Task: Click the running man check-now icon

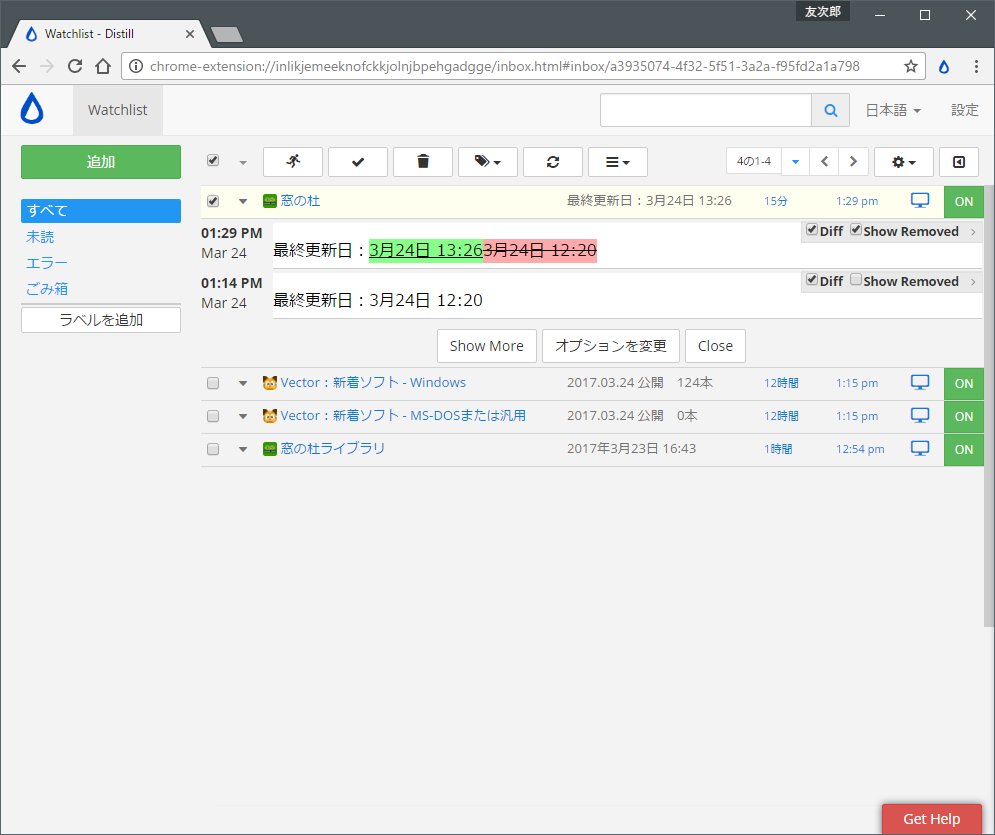Action: pyautogui.click(x=293, y=162)
